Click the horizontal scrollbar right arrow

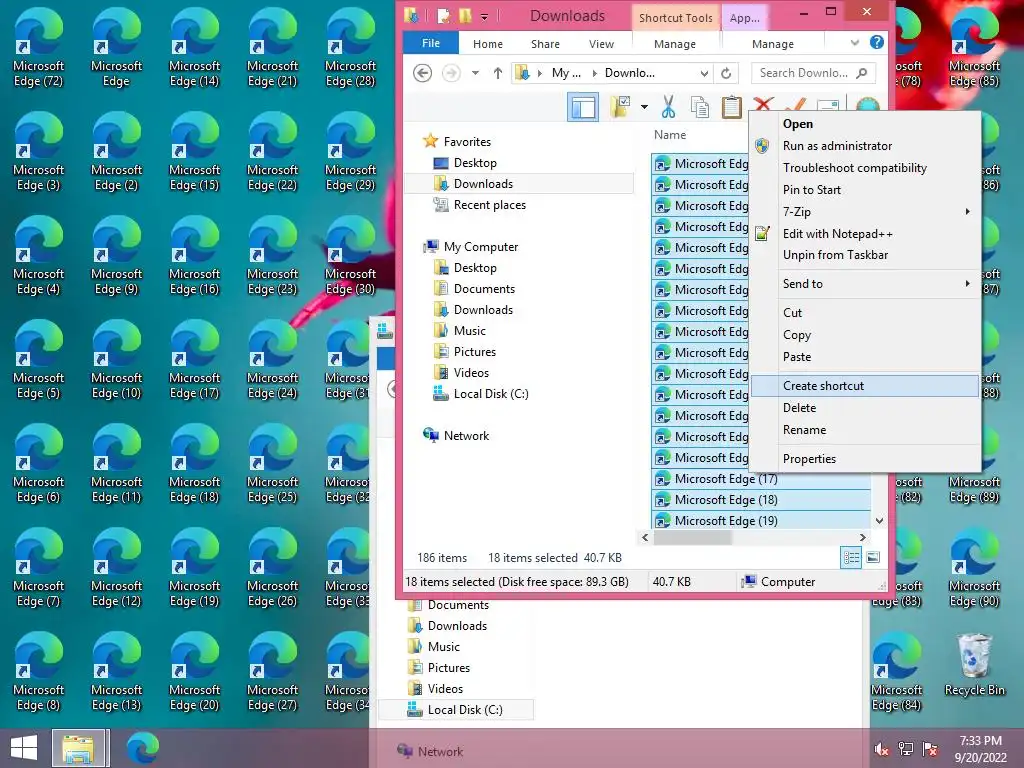click(863, 537)
